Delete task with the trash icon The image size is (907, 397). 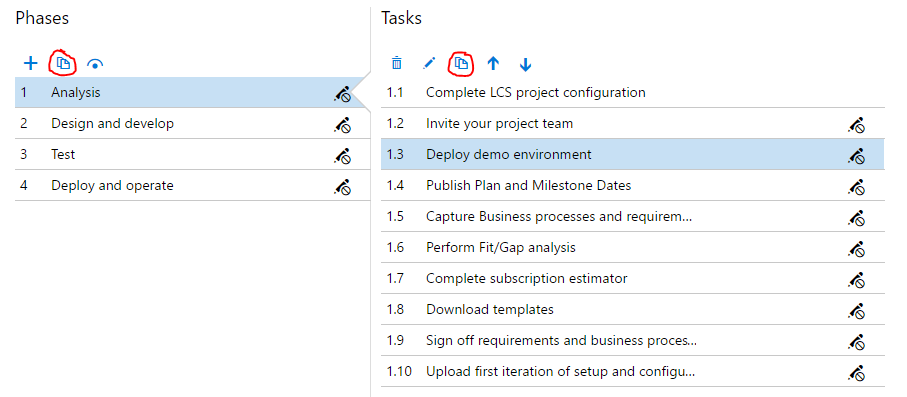pyautogui.click(x=396, y=63)
